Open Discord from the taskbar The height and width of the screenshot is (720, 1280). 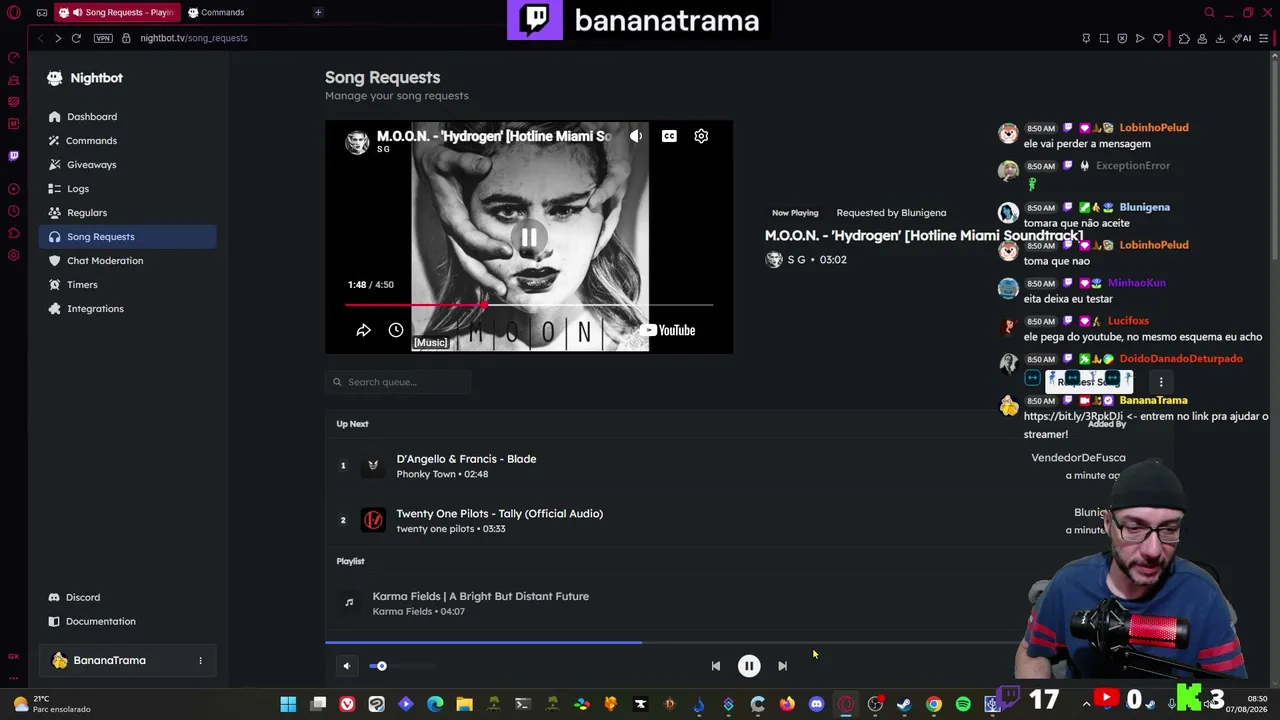pos(816,704)
